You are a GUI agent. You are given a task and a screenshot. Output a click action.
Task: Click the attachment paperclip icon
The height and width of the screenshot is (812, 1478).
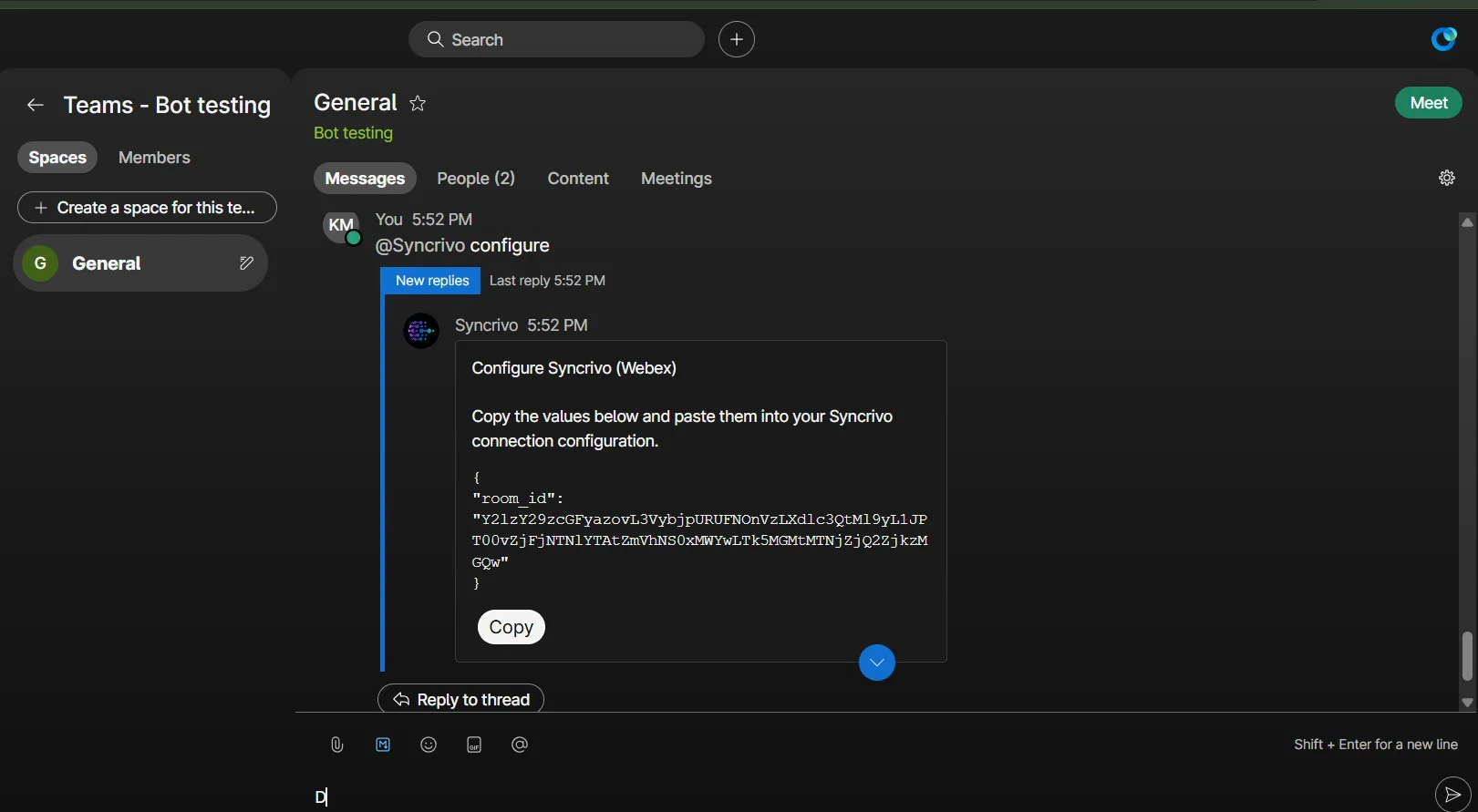337,745
